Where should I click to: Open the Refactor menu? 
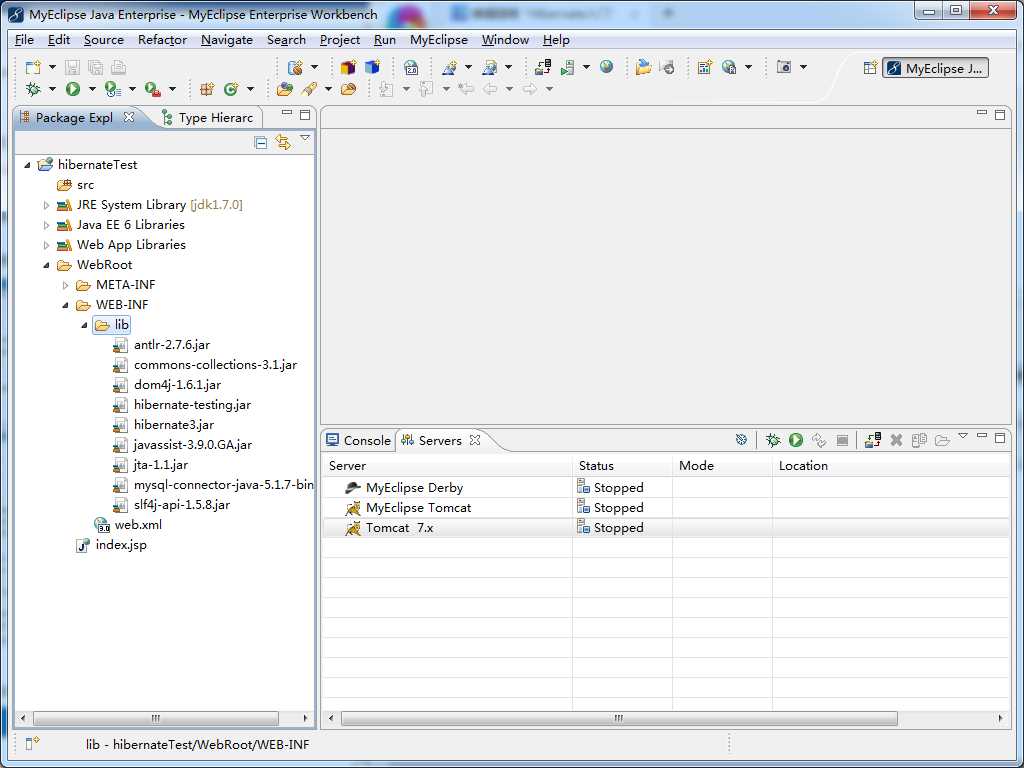pyautogui.click(x=163, y=40)
